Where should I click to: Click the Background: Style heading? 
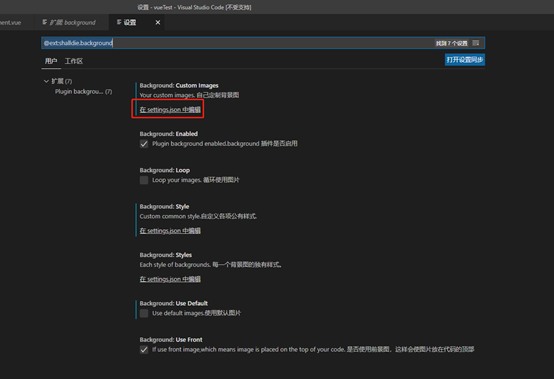click(164, 207)
